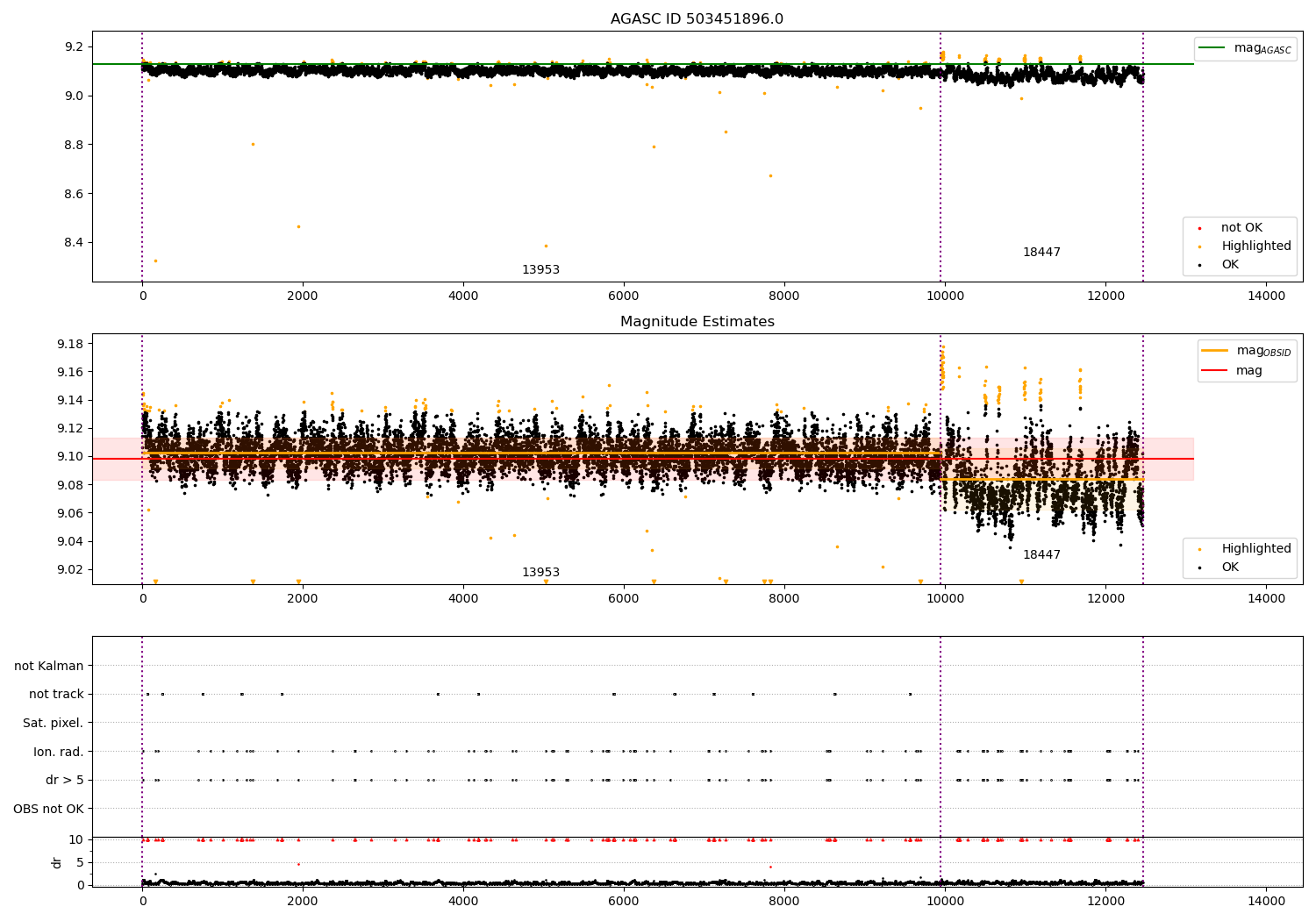Image resolution: width=1316 pixels, height=921 pixels.
Task: Click the 'not OK' legend entry in top plot
Action: pyautogui.click(x=1231, y=228)
